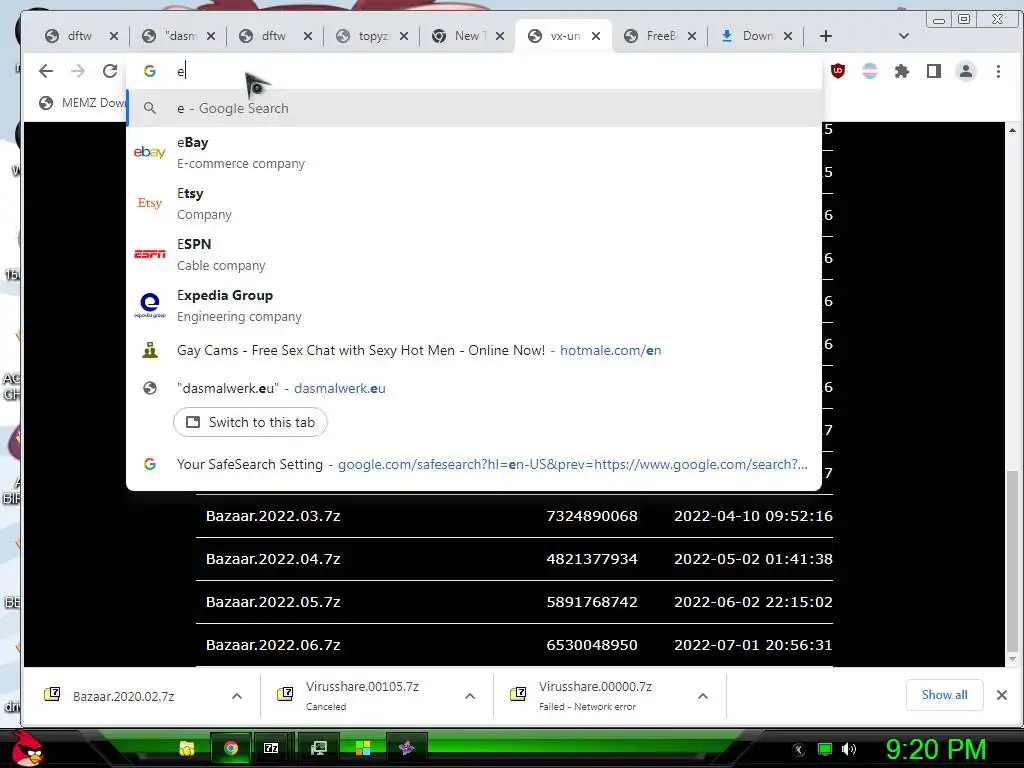
Task: Close the New Tab tab
Action: tap(500, 36)
